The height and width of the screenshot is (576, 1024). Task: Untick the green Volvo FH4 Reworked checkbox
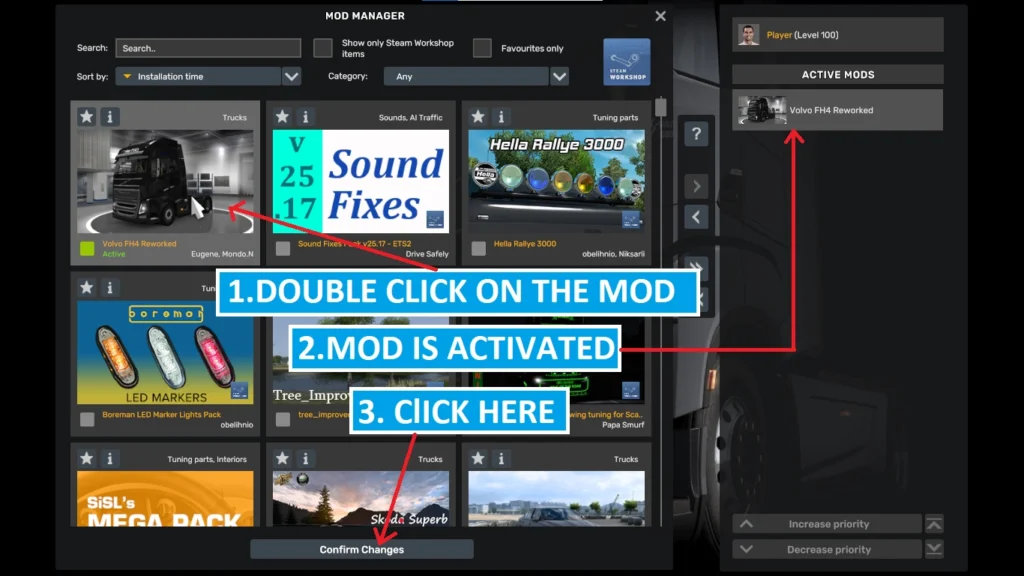pos(87,248)
